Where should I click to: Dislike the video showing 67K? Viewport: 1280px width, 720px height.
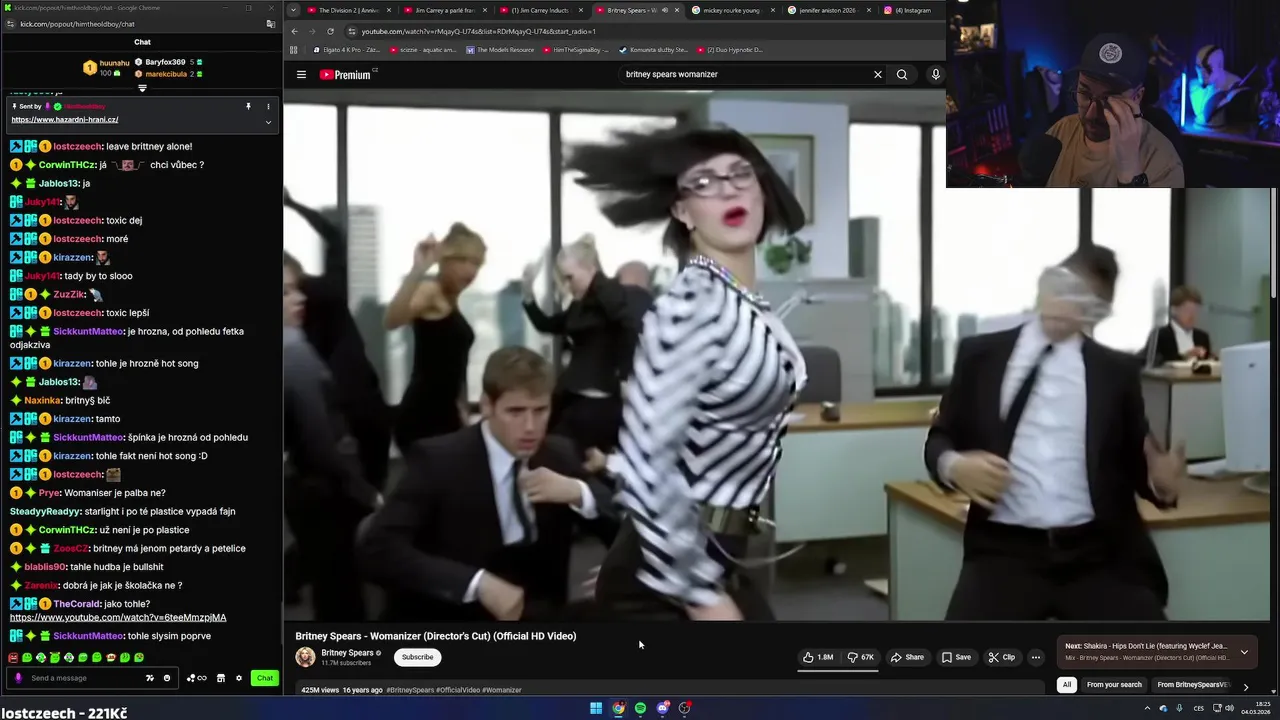click(860, 657)
